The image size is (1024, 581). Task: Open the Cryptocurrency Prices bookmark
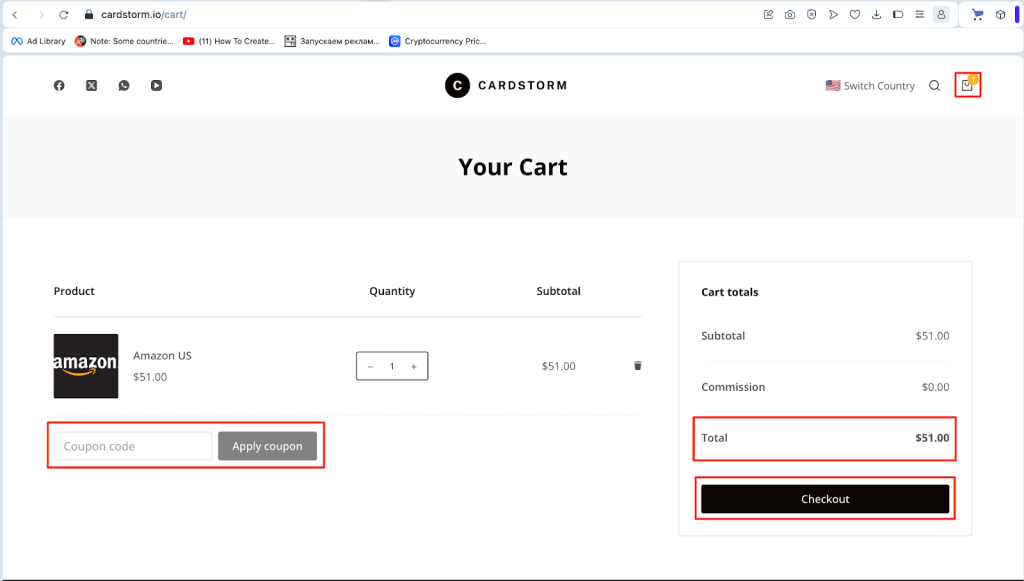tap(437, 41)
